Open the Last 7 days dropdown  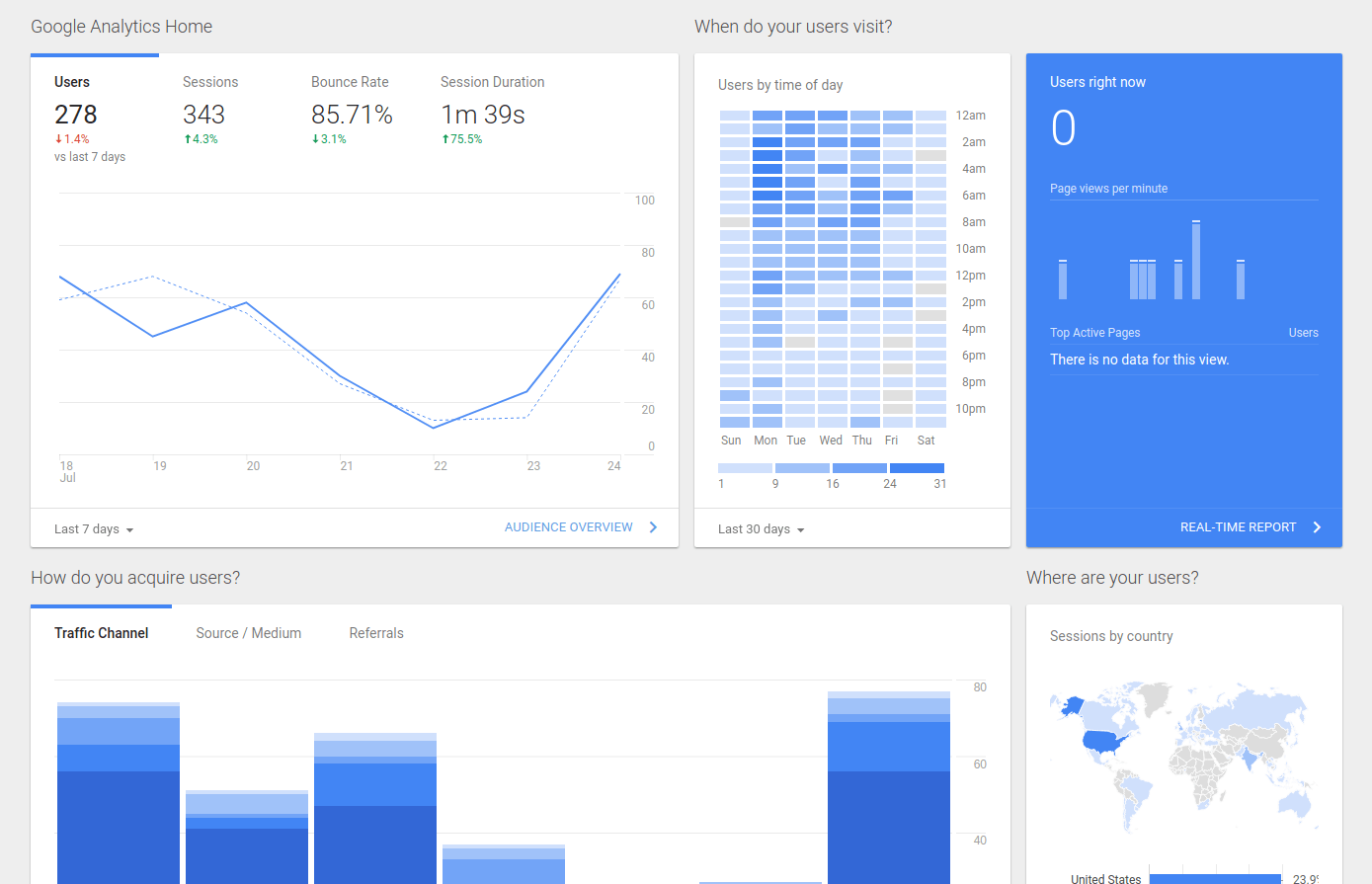pyautogui.click(x=94, y=529)
